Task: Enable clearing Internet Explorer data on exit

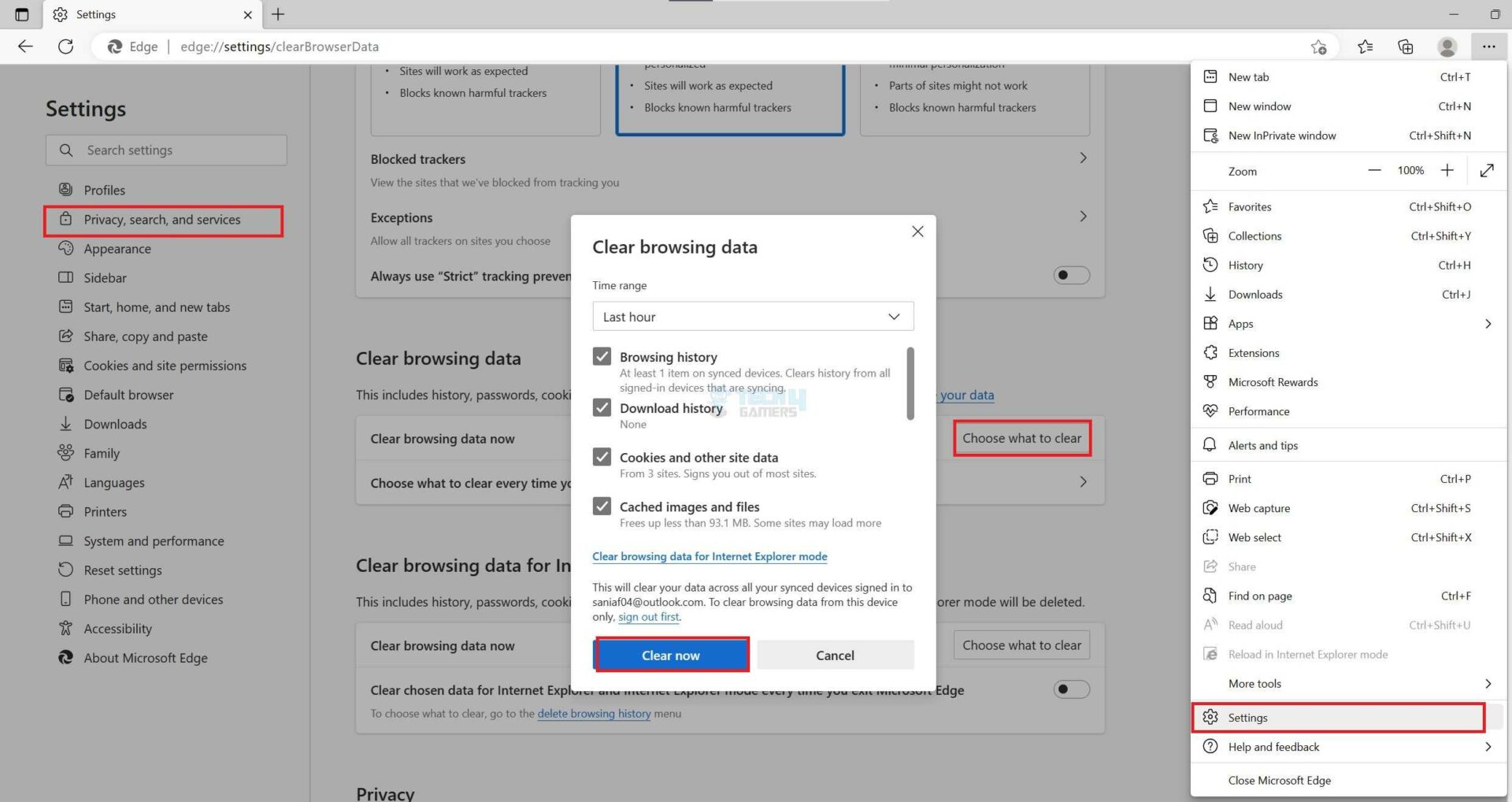Action: pos(1071,689)
